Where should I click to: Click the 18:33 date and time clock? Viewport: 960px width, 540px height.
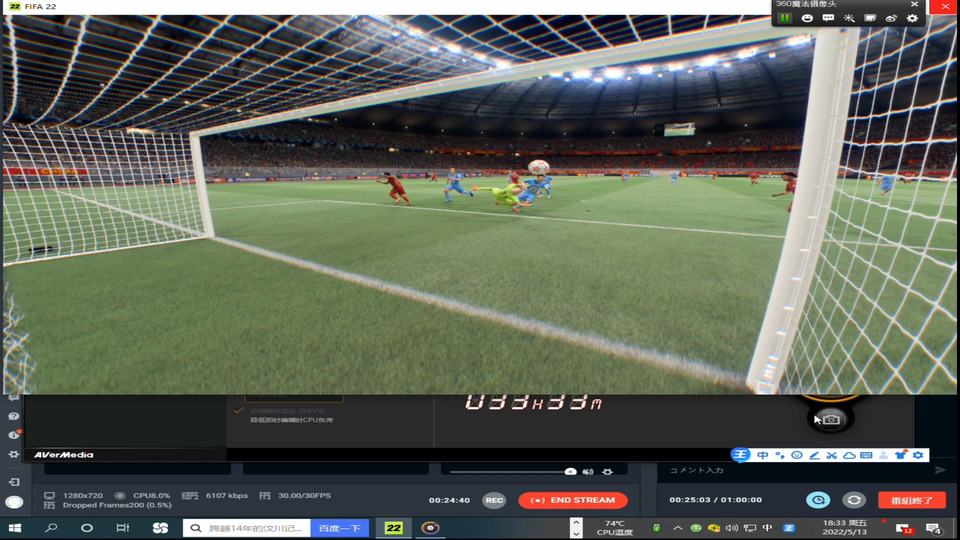coord(844,528)
